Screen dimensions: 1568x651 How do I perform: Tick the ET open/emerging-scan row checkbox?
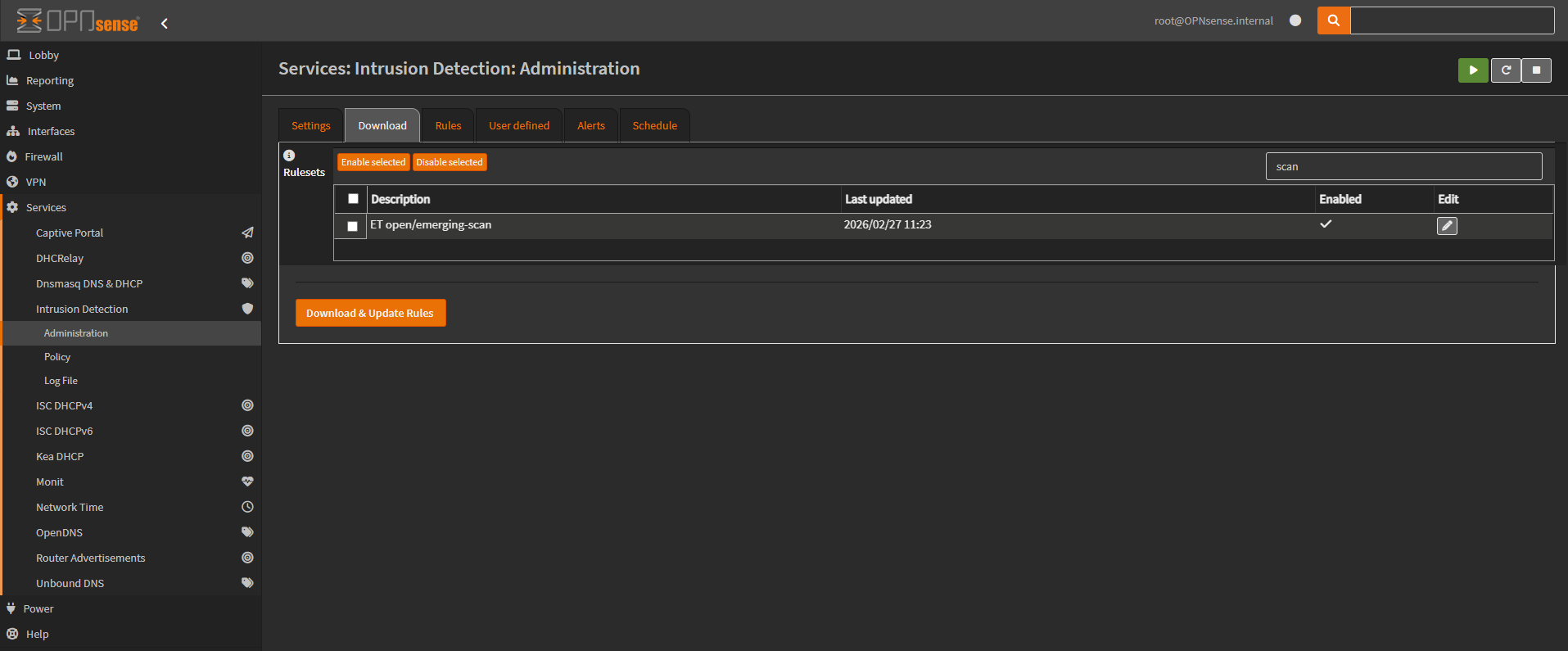[x=353, y=226]
